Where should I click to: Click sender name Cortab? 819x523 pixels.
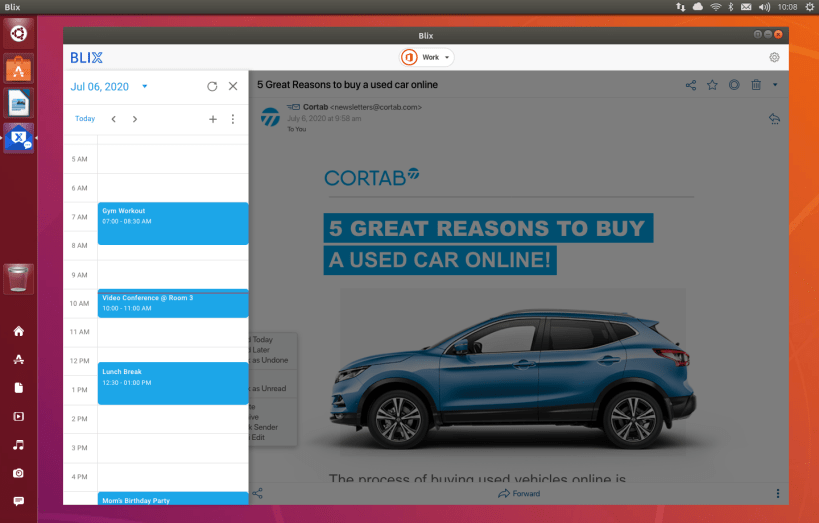315,107
